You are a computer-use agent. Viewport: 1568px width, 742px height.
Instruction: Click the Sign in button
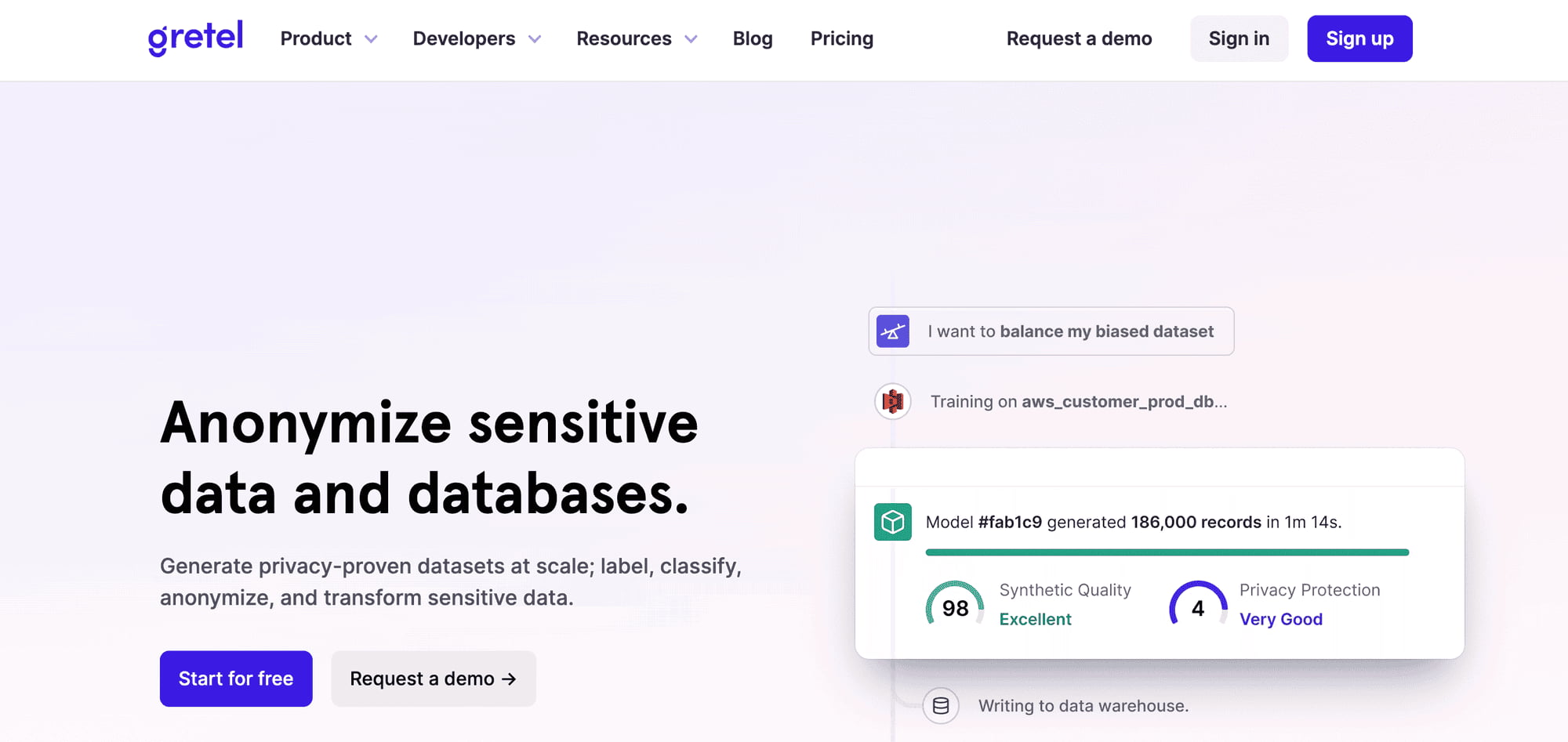[1238, 38]
